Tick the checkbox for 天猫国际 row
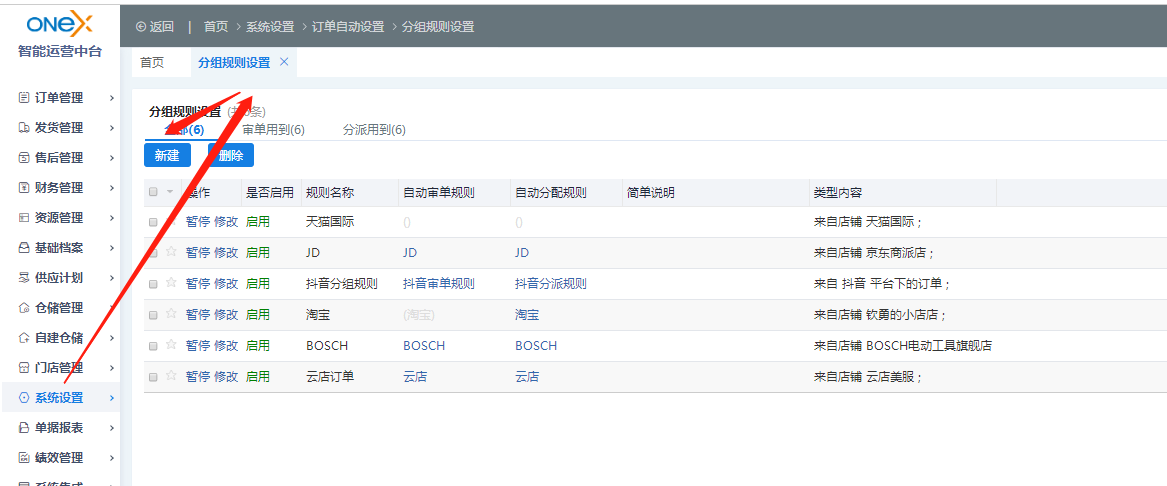Screen dimensions: 1167x486 153,222
